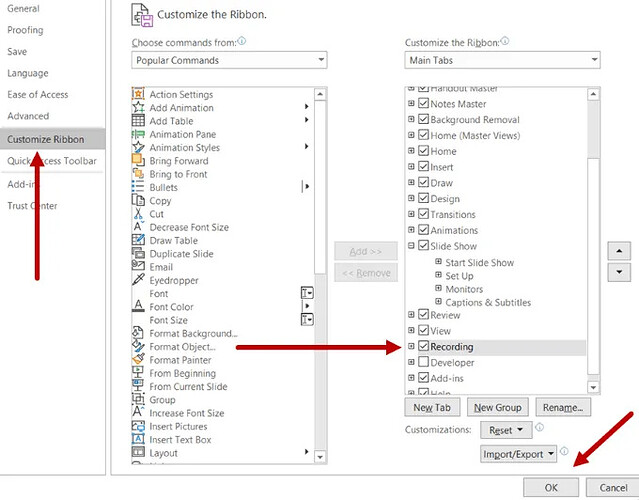The width and height of the screenshot is (639, 500).
Task: Toggle the Draw tab checkbox
Action: (424, 183)
